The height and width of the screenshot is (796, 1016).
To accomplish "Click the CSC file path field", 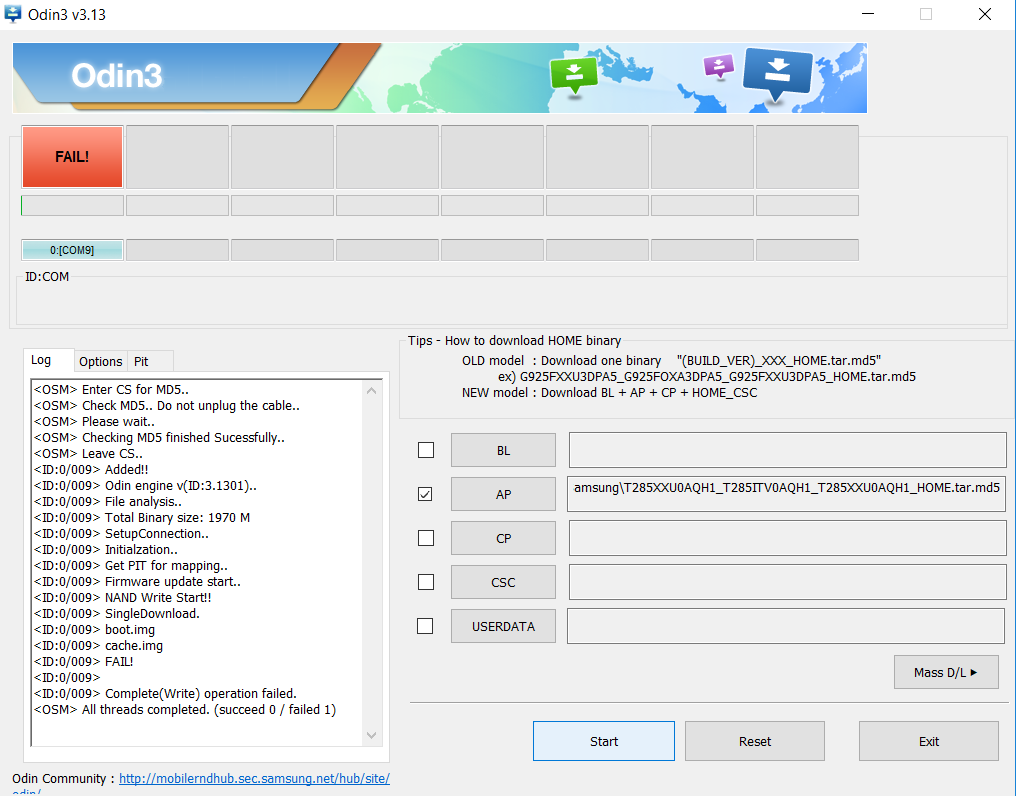I will (787, 582).
